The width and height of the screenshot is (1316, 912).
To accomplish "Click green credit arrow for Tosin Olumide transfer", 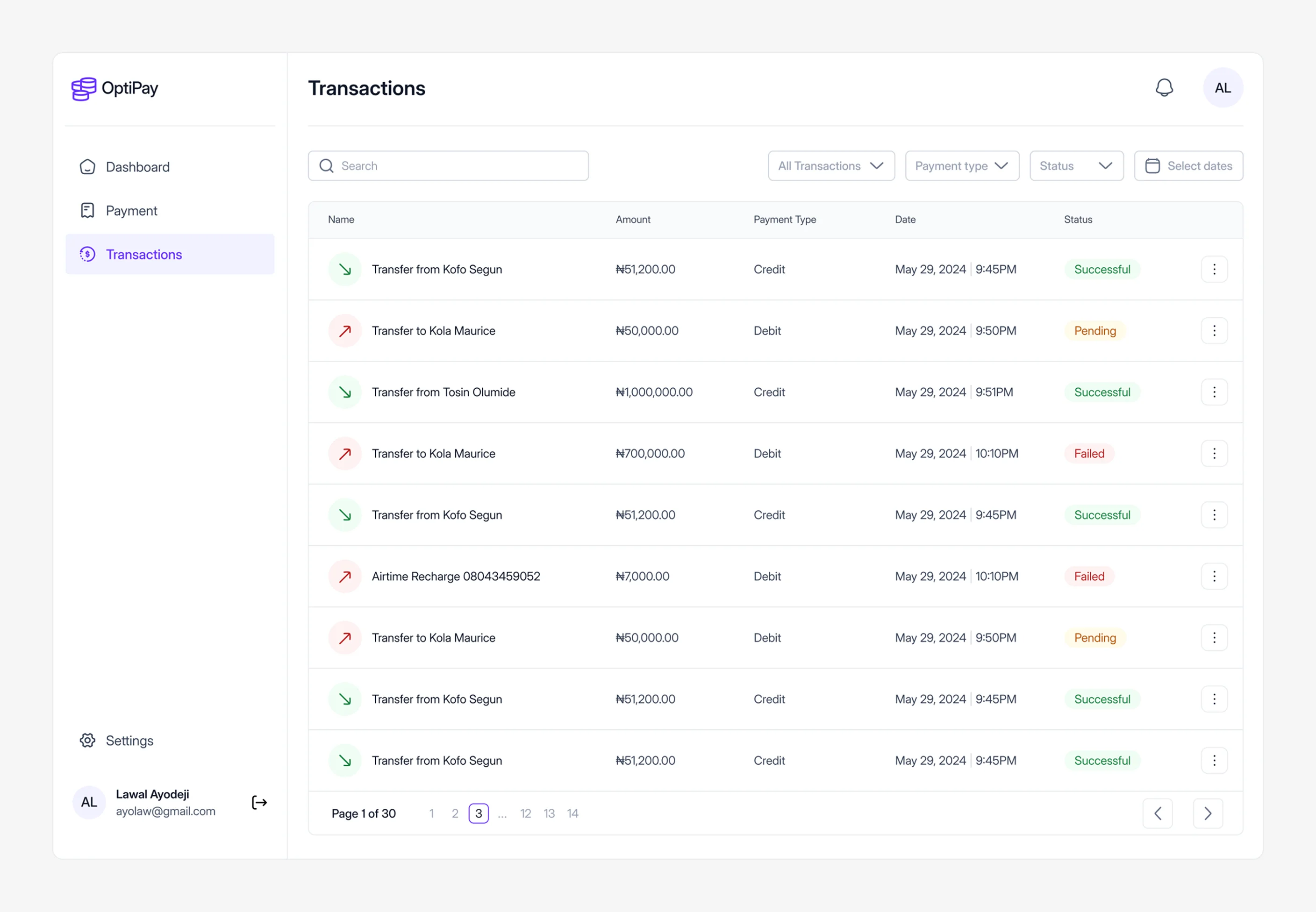I will 345,392.
